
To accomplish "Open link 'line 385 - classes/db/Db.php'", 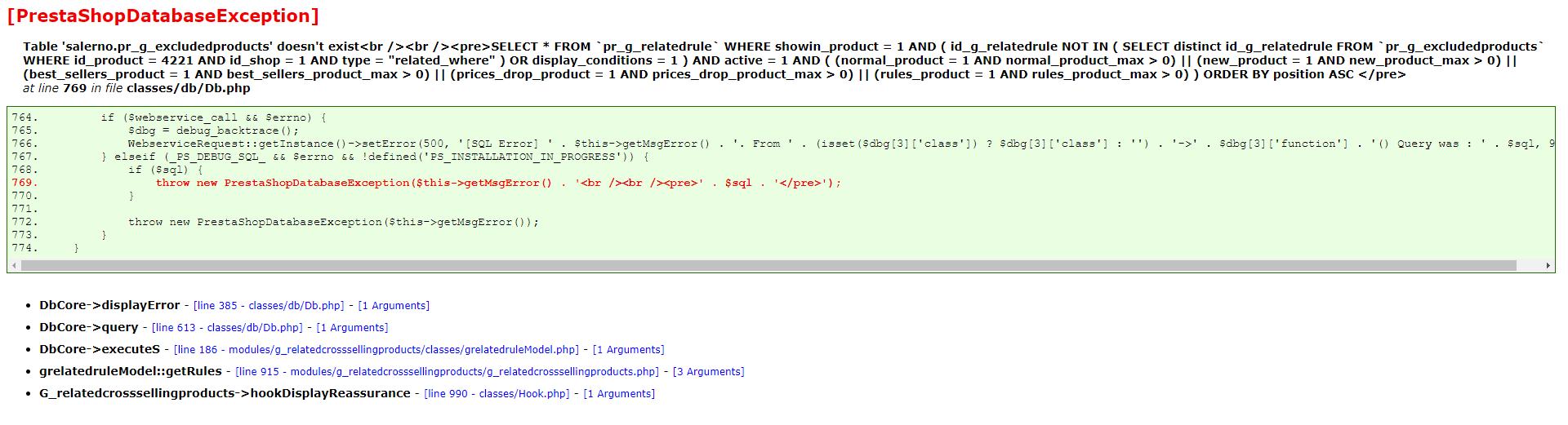I will [269, 306].
